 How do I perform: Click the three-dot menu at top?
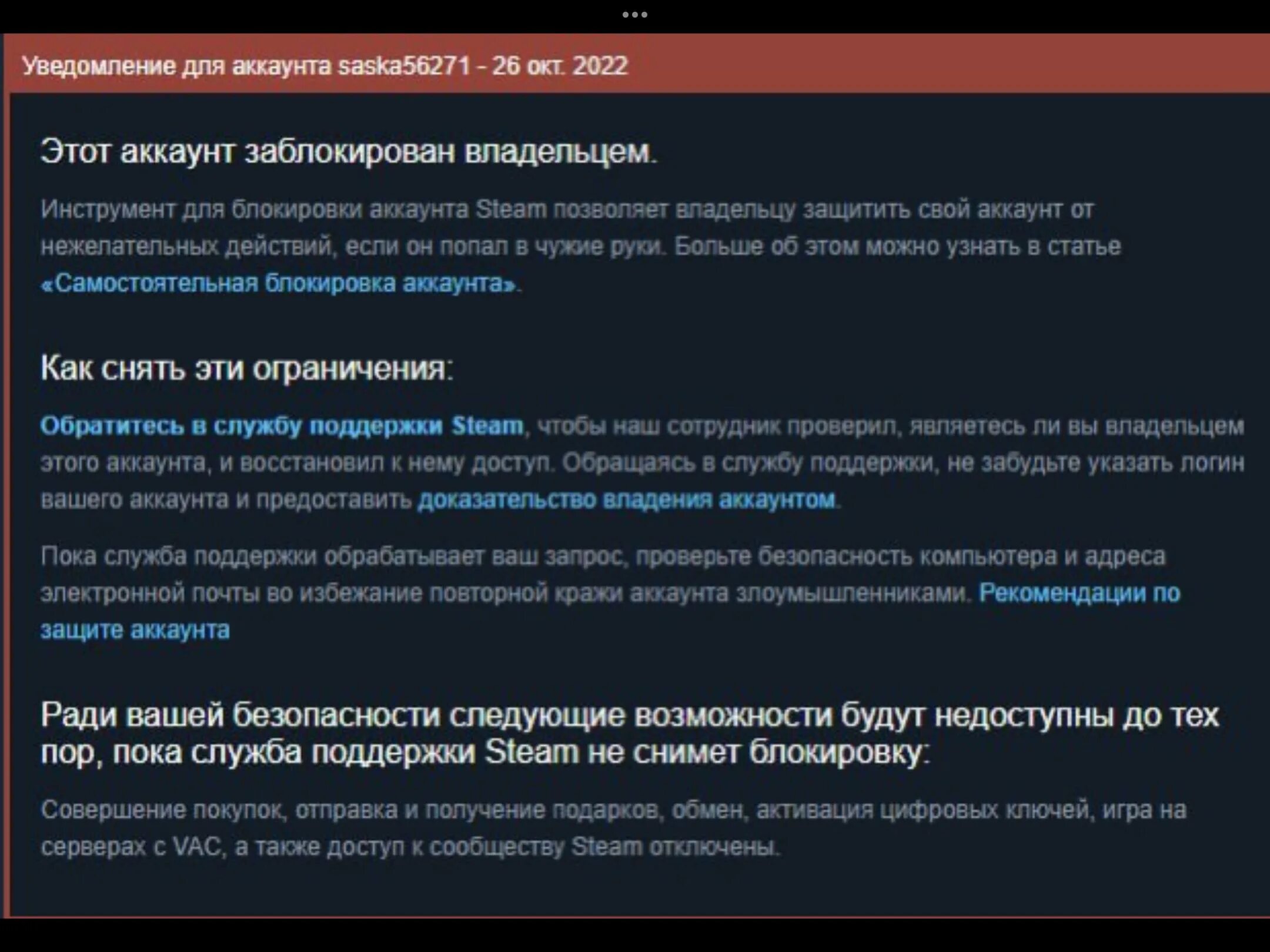[634, 15]
